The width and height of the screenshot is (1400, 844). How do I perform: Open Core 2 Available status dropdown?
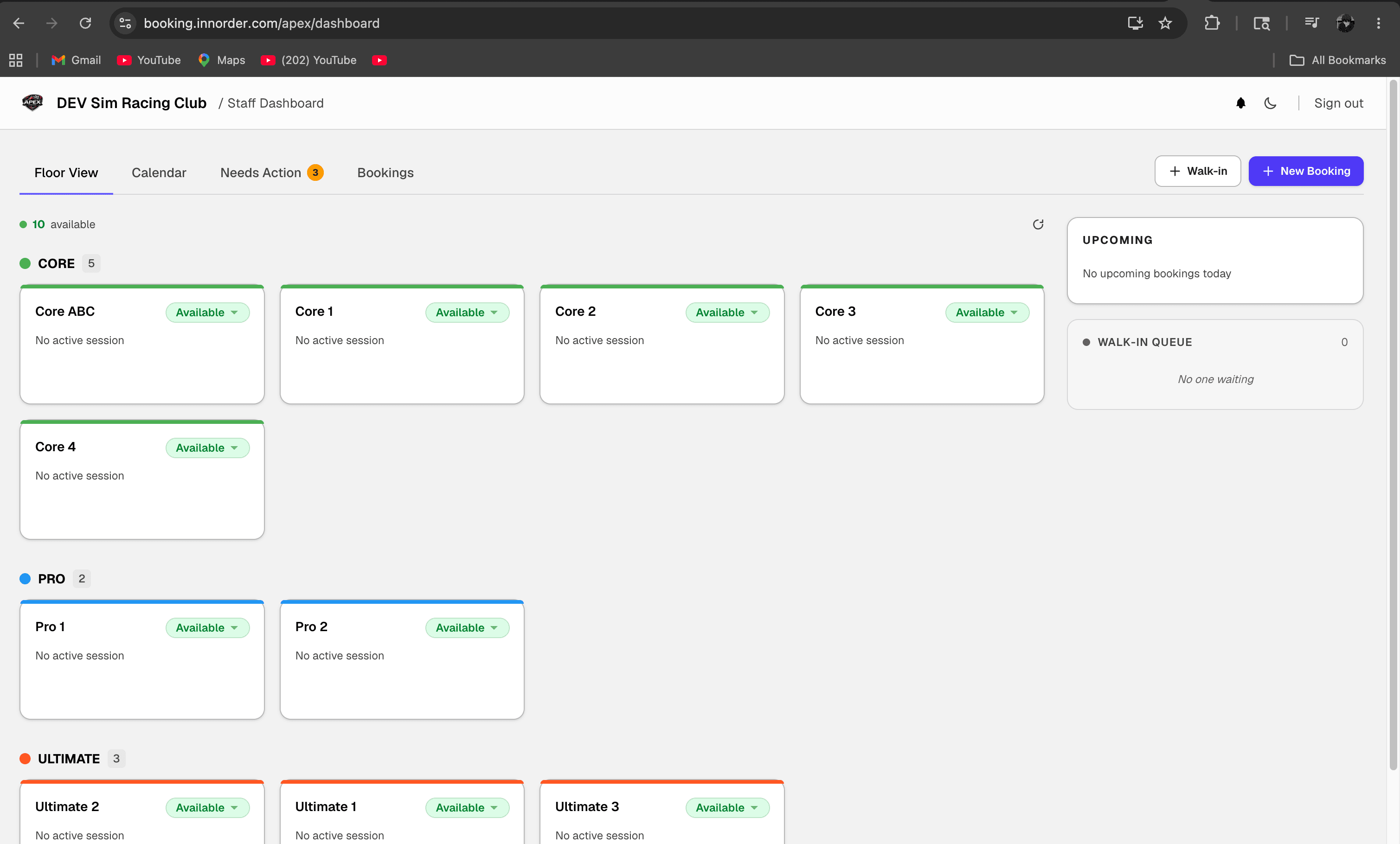click(x=727, y=313)
